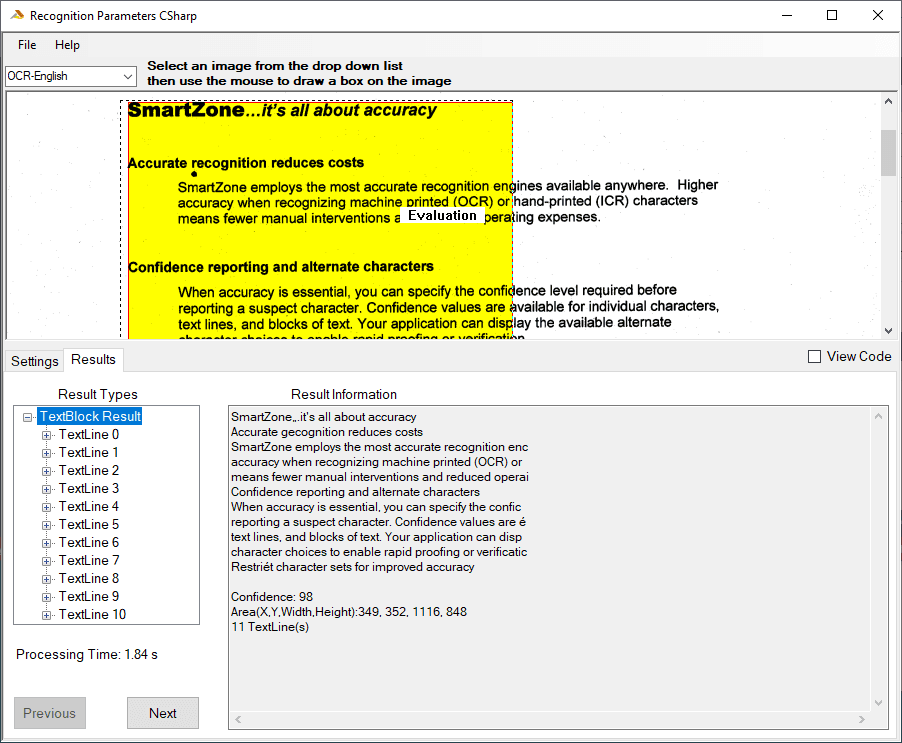This screenshot has height=743, width=902.
Task: Select TextLine 3 in result tree
Action: (x=89, y=488)
